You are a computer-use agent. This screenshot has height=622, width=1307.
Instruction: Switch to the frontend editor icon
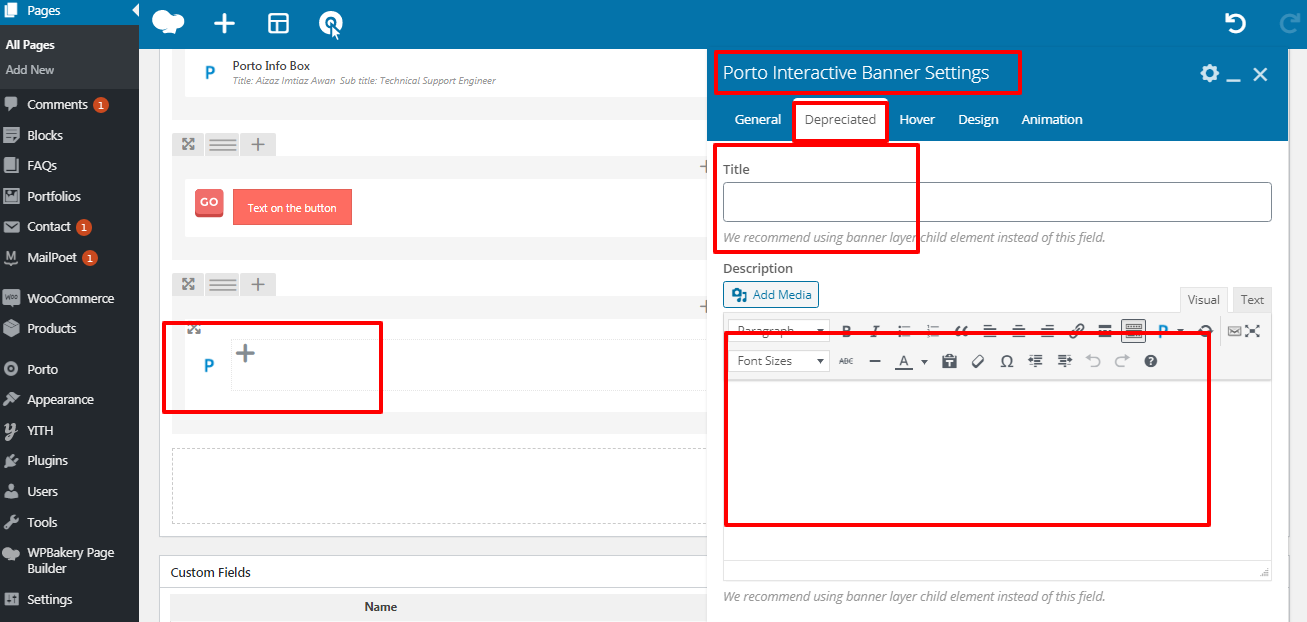click(x=330, y=24)
